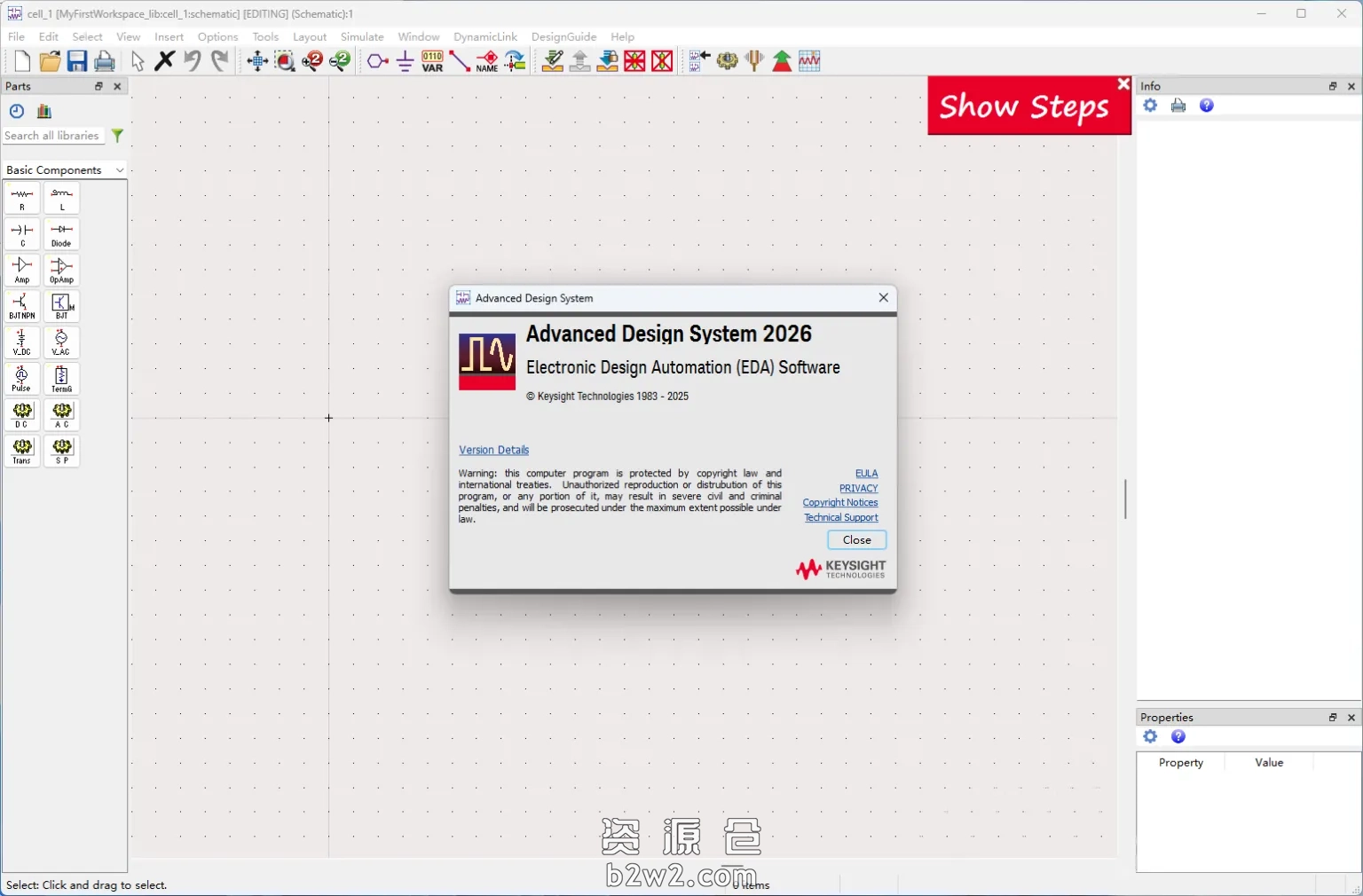Open the Version Details link
The width and height of the screenshot is (1363, 896).
493,450
